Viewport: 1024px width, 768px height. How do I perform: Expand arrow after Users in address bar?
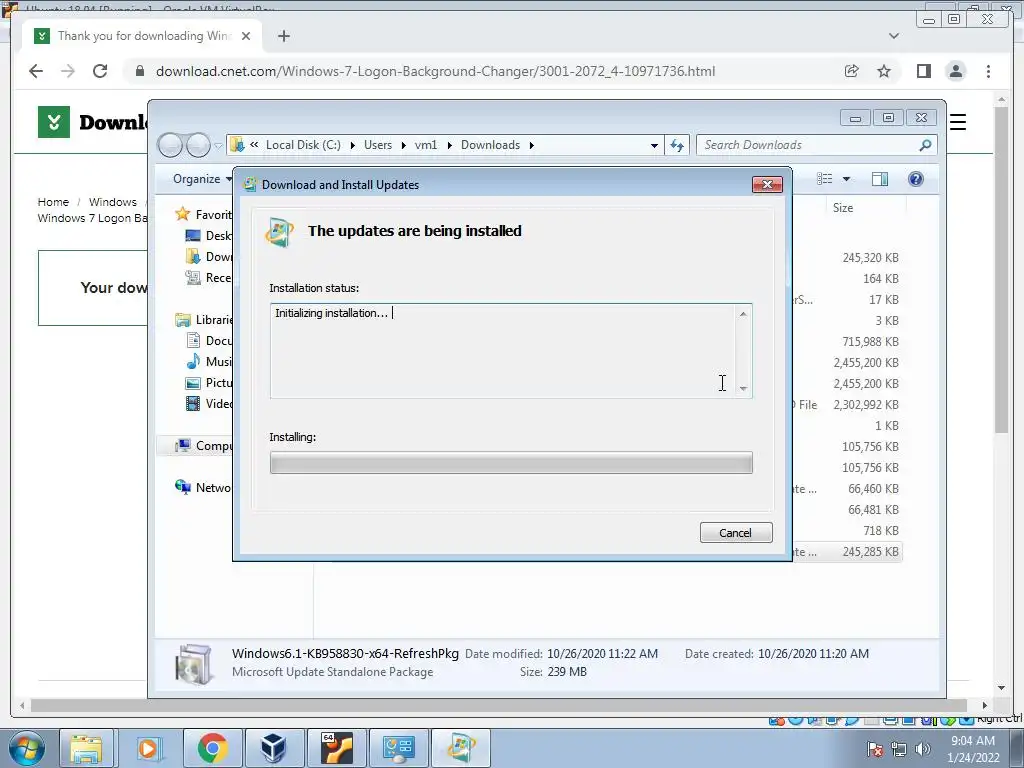coord(403,145)
